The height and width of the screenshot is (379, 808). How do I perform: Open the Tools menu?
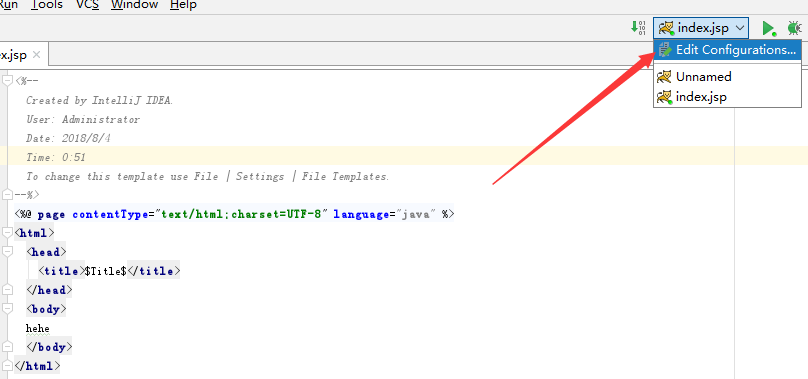pyautogui.click(x=47, y=5)
